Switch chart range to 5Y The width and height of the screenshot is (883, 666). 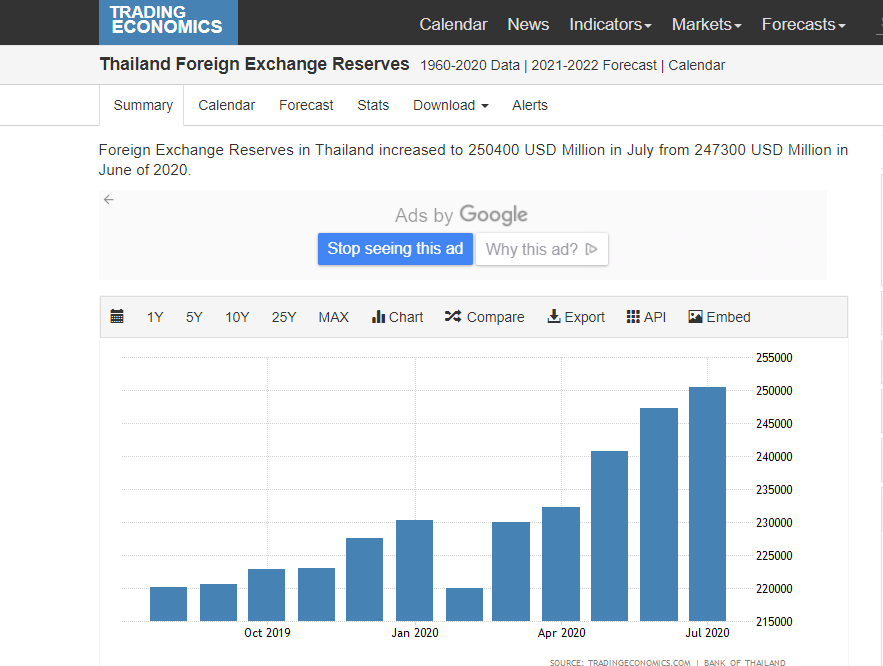(x=194, y=317)
